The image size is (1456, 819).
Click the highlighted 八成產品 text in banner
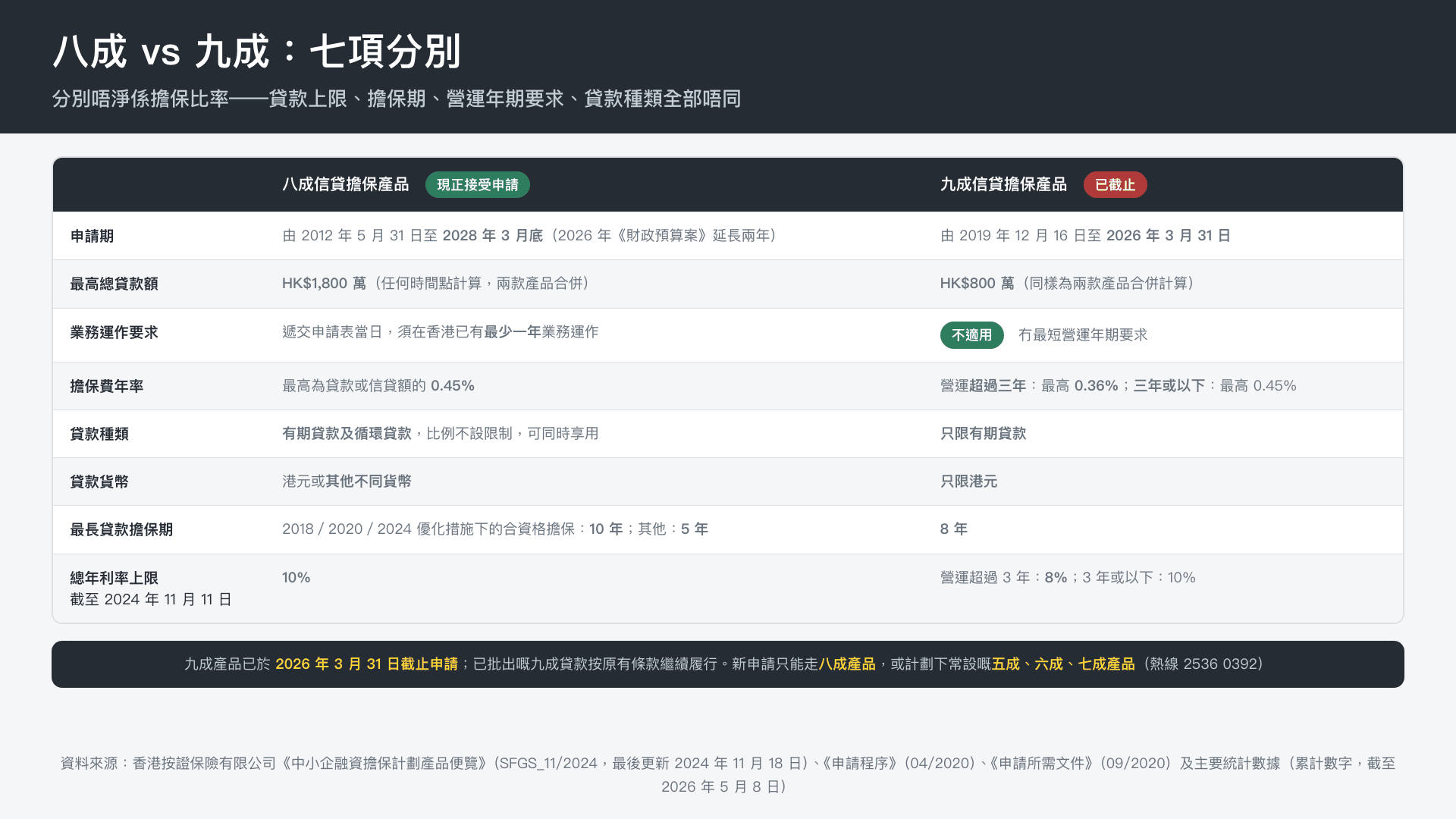[x=847, y=664]
